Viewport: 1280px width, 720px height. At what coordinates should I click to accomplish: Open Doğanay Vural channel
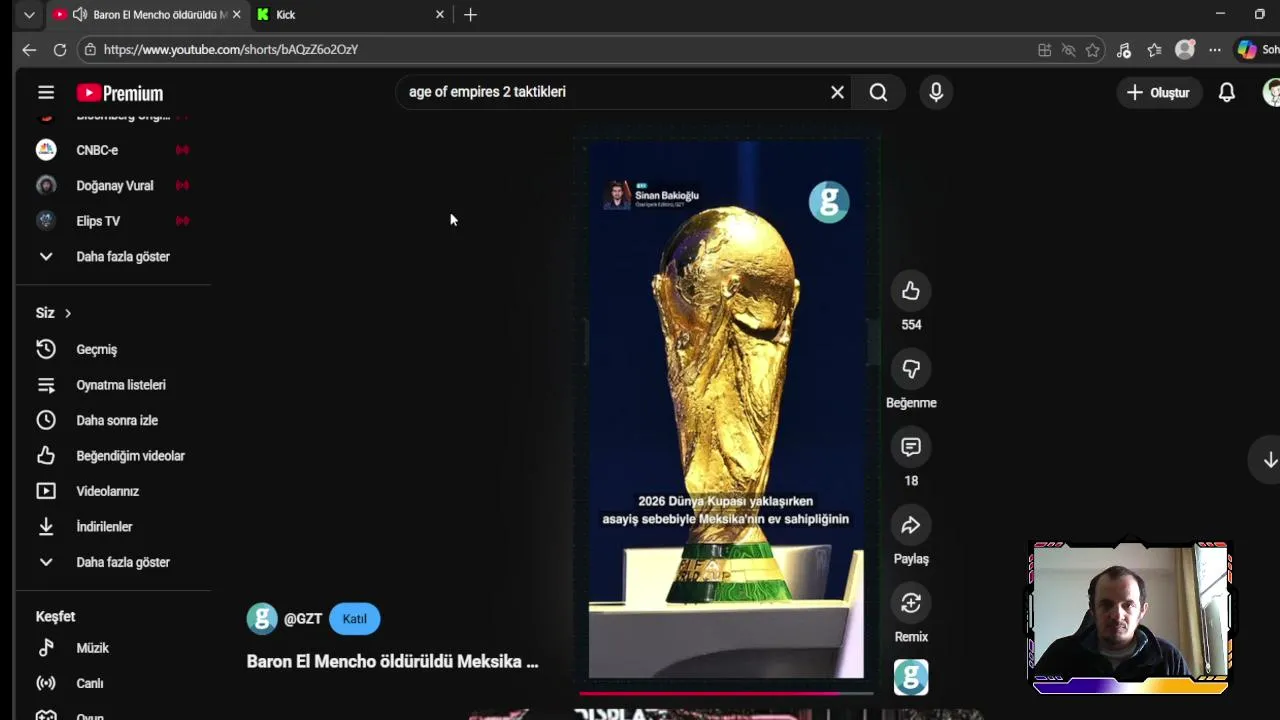click(113, 185)
